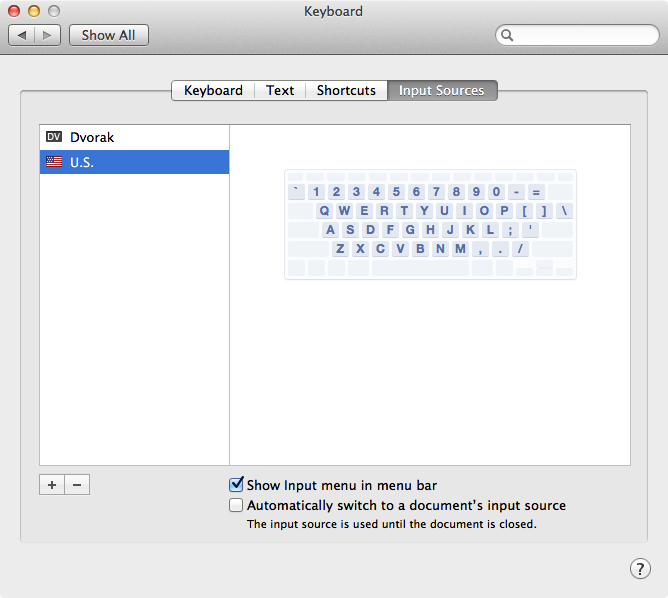Enable automatically switch to document's input source

pos(237,505)
